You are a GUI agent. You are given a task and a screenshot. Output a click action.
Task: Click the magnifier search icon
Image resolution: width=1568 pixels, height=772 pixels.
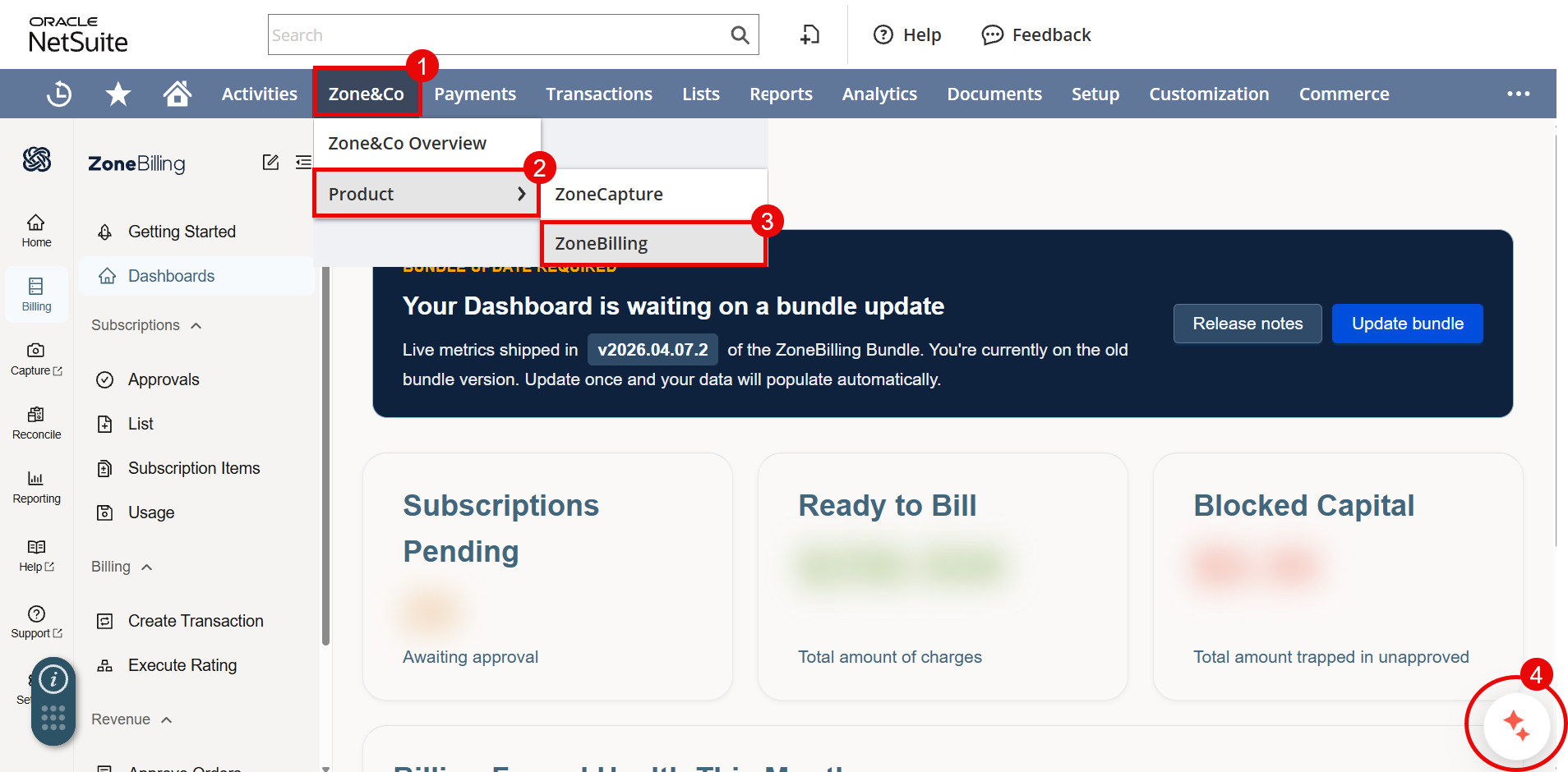tap(740, 34)
